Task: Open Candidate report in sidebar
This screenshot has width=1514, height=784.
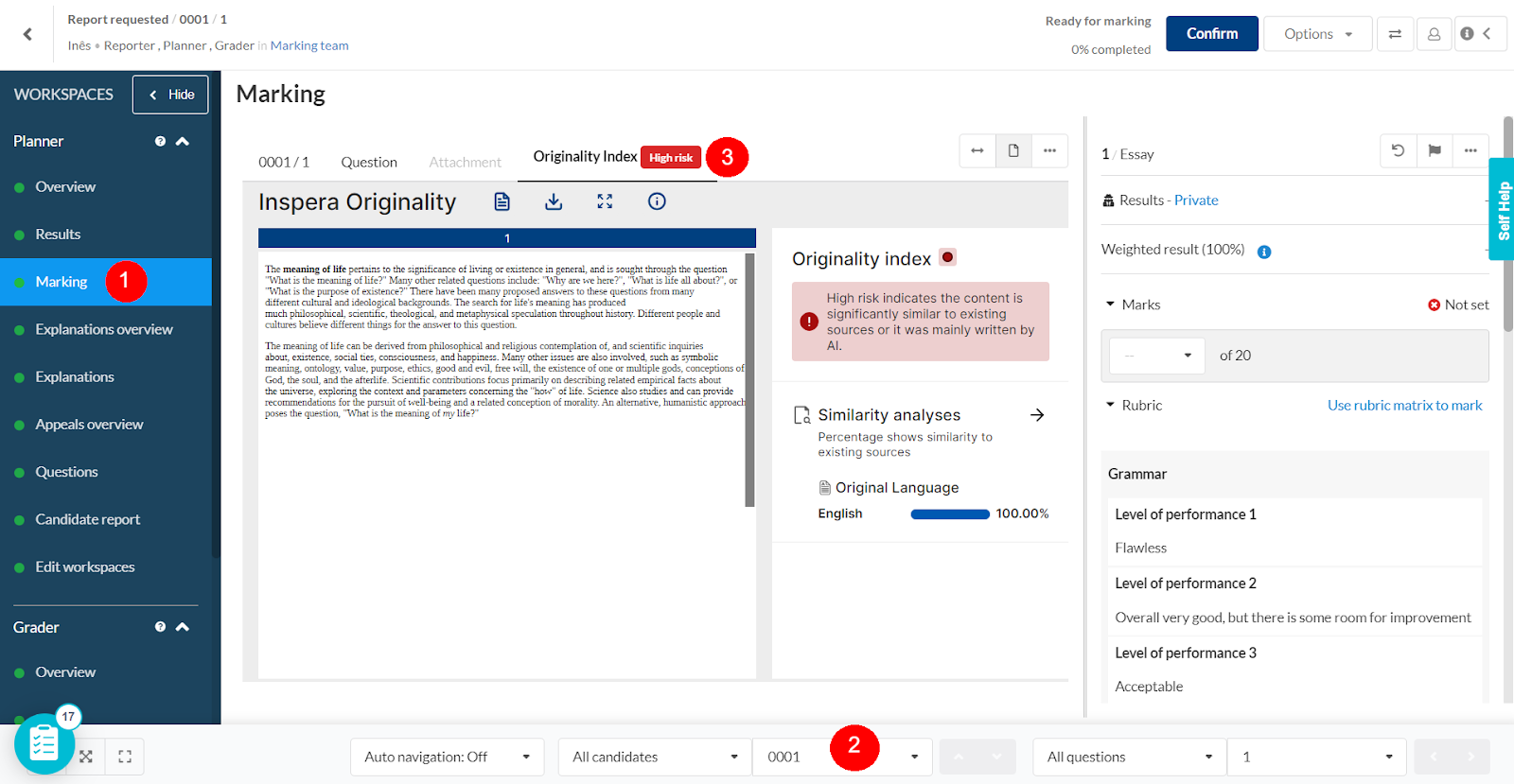Action: [87, 519]
